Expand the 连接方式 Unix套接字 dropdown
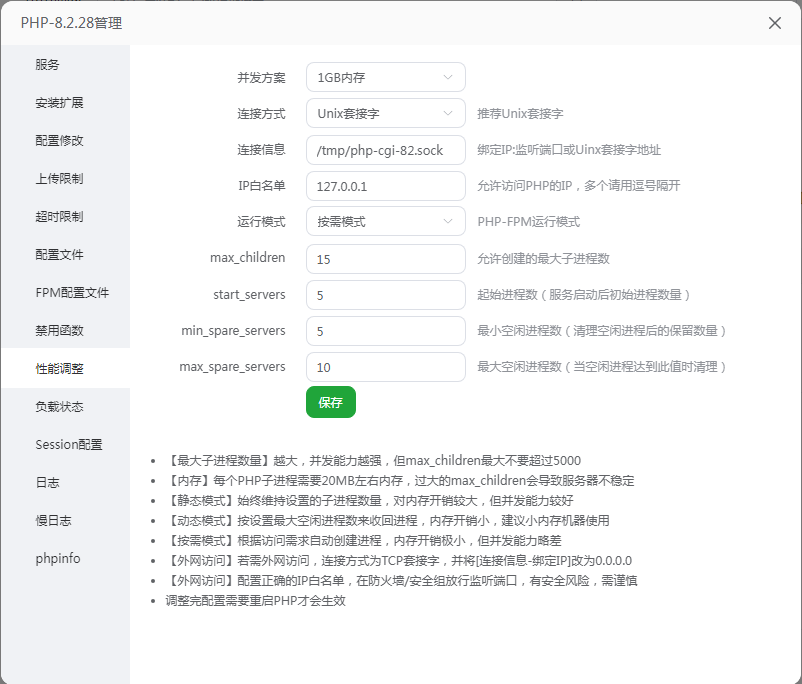This screenshot has width=802, height=684. click(x=385, y=113)
